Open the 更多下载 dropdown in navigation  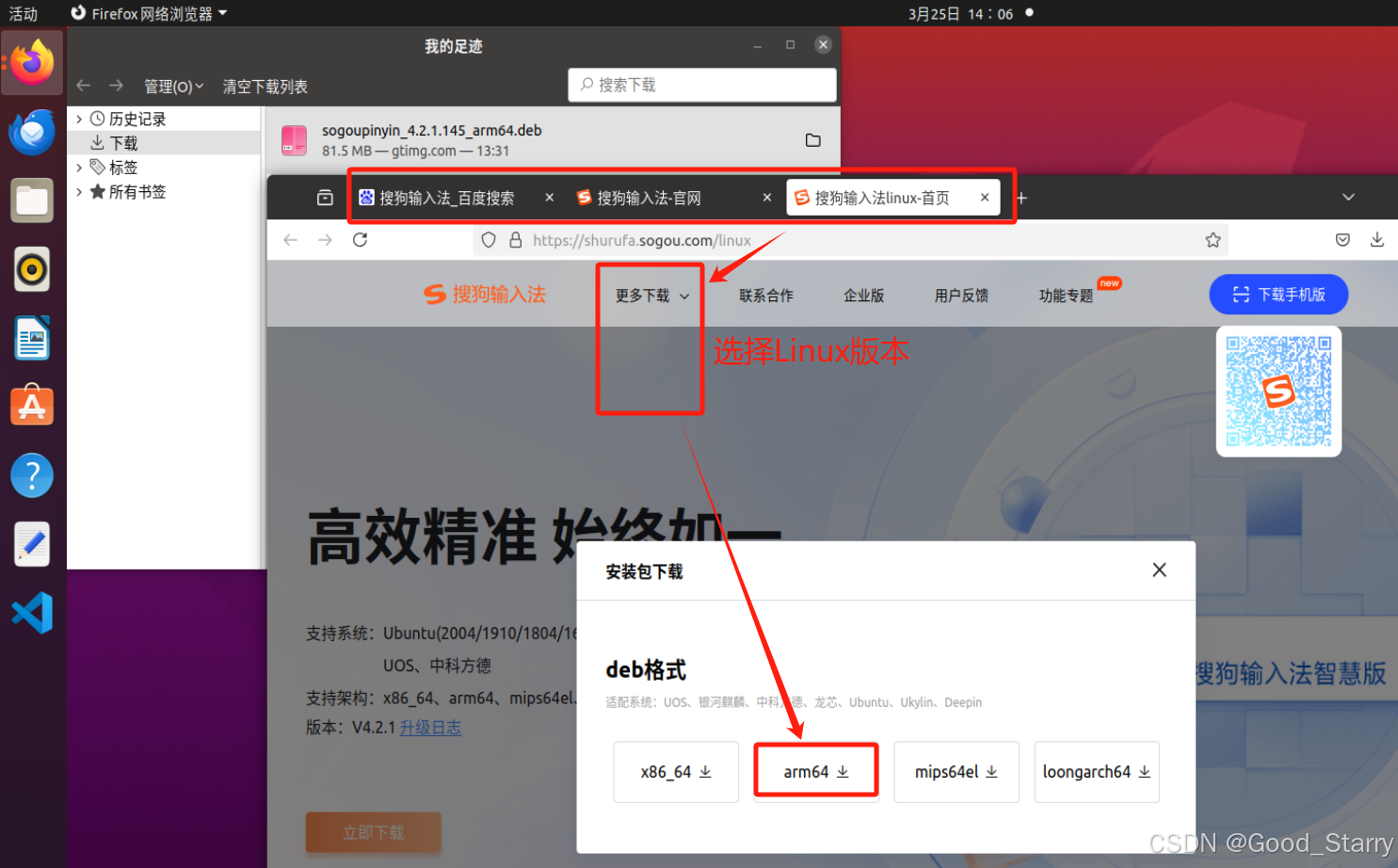[x=652, y=296]
